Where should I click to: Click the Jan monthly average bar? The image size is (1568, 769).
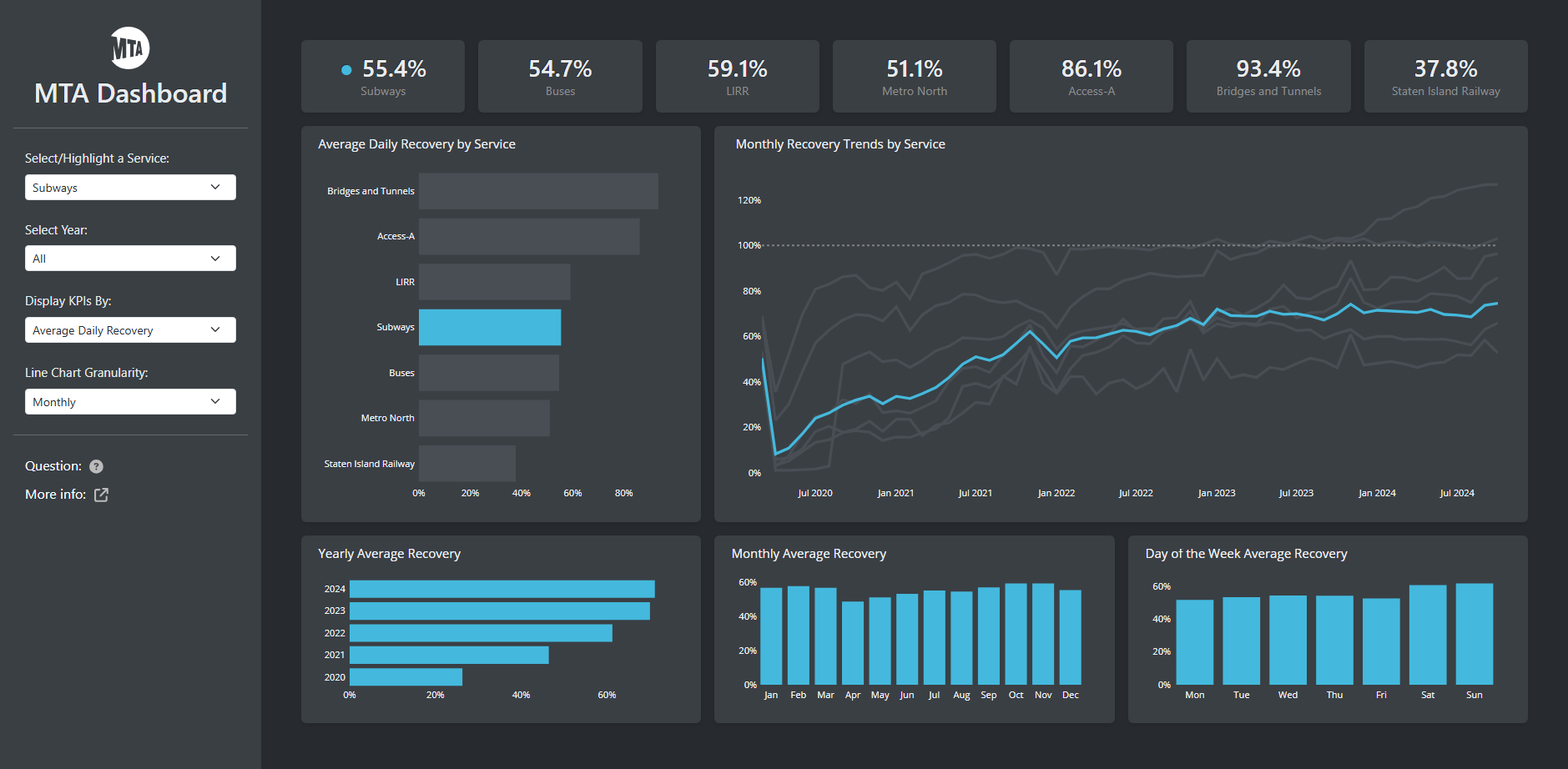[x=771, y=636]
